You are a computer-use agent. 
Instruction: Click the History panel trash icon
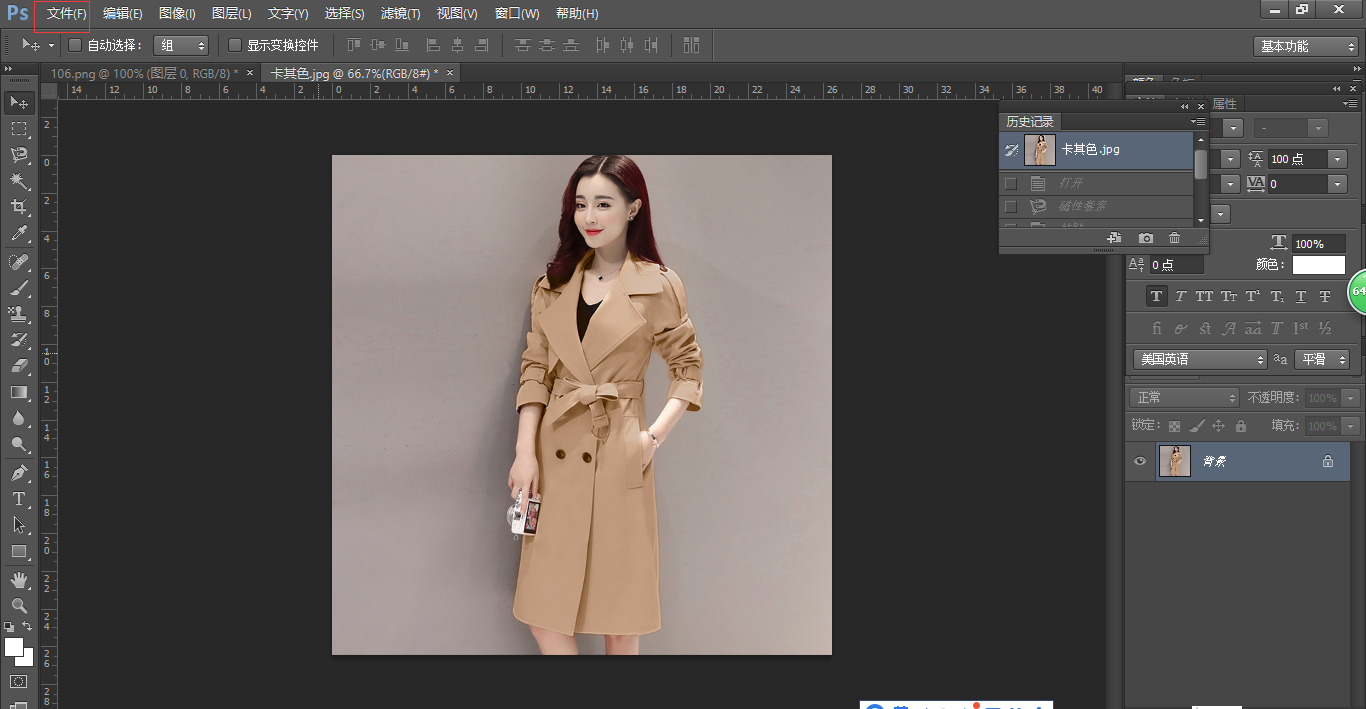point(1175,238)
